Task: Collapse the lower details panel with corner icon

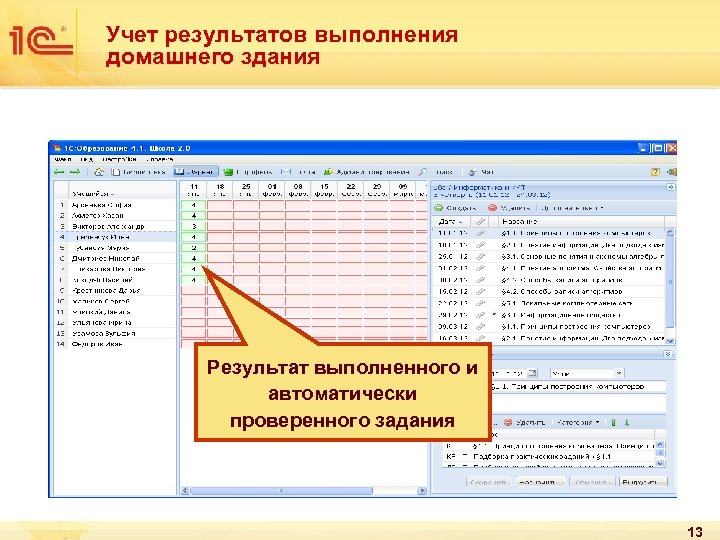Action: pyautogui.click(x=668, y=354)
